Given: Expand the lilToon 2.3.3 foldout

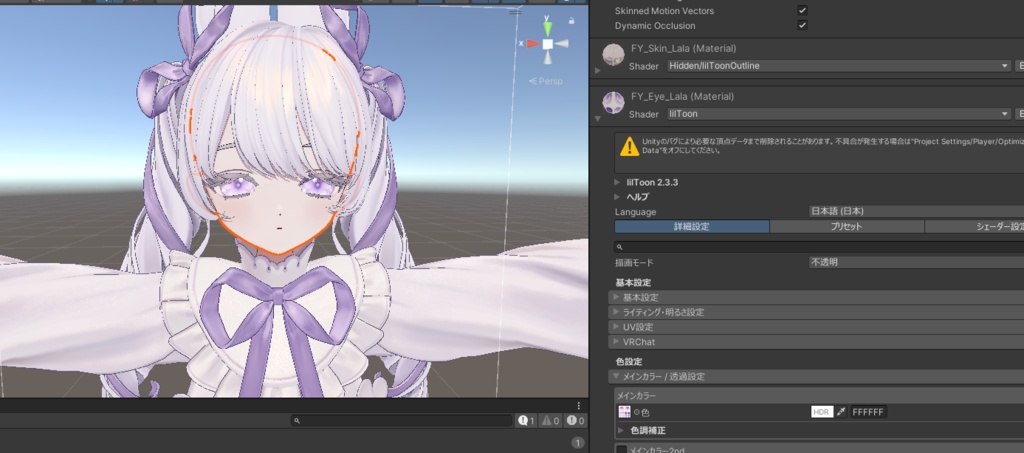Looking at the screenshot, I should tap(618, 182).
